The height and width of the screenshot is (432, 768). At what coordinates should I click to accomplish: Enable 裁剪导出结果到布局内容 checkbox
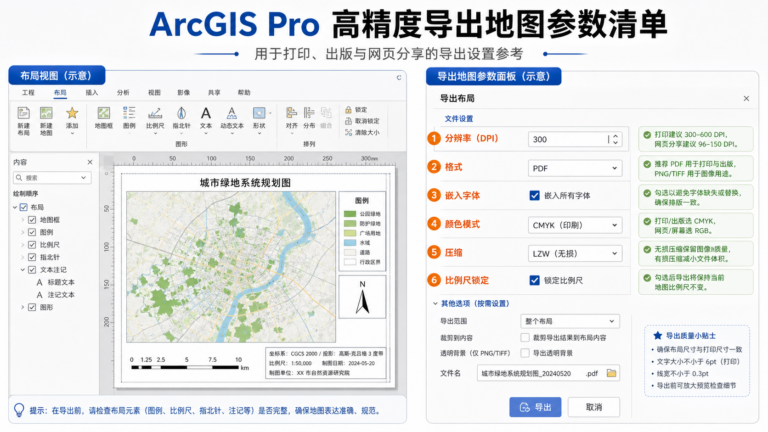pos(525,337)
